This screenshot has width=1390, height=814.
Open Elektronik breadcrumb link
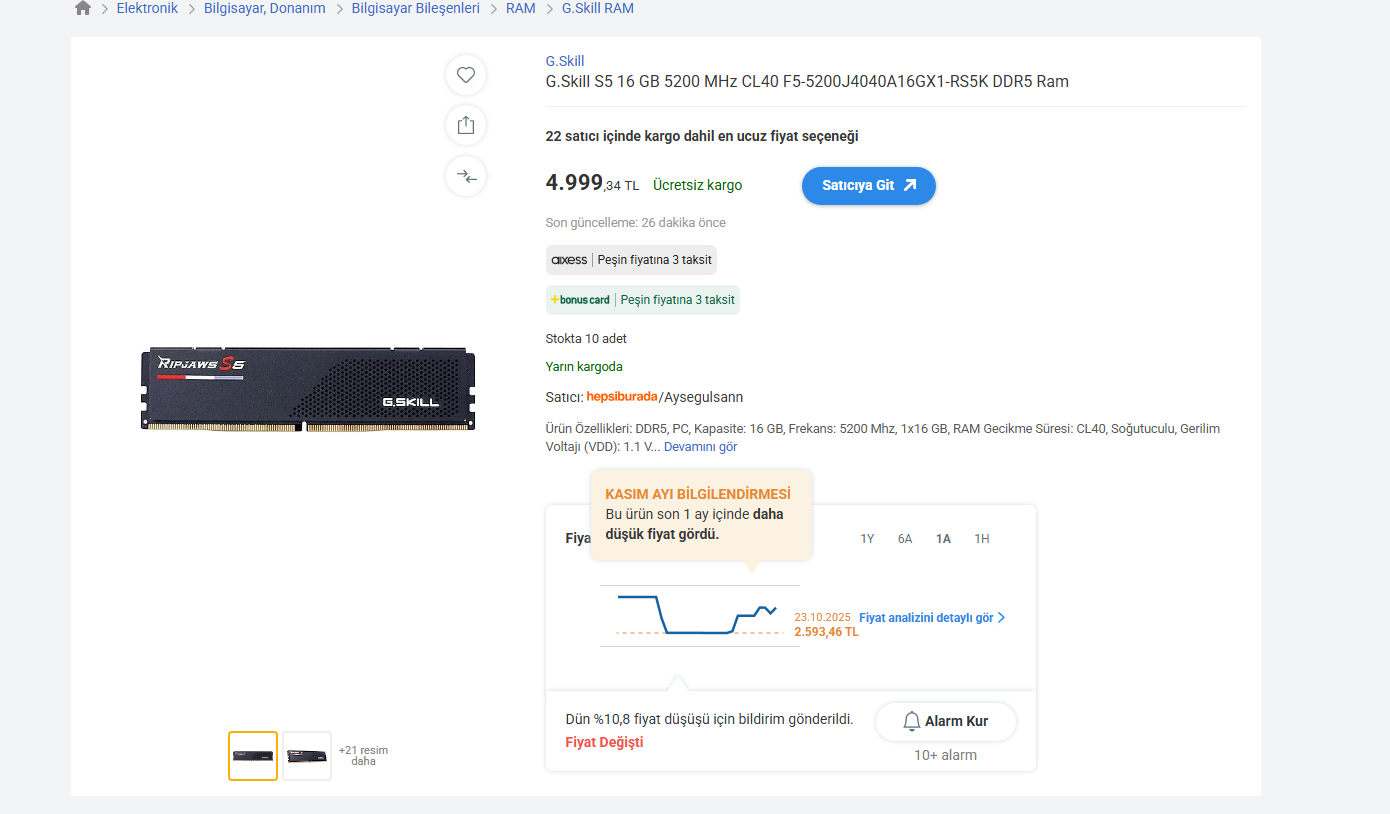tap(147, 8)
